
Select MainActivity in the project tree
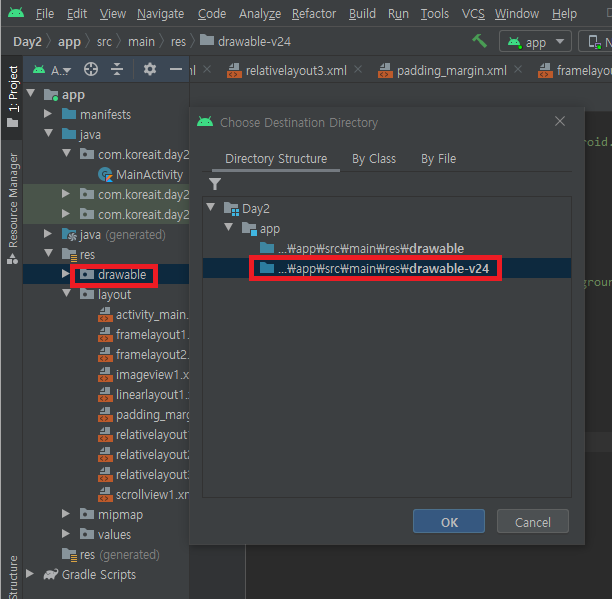point(141,174)
